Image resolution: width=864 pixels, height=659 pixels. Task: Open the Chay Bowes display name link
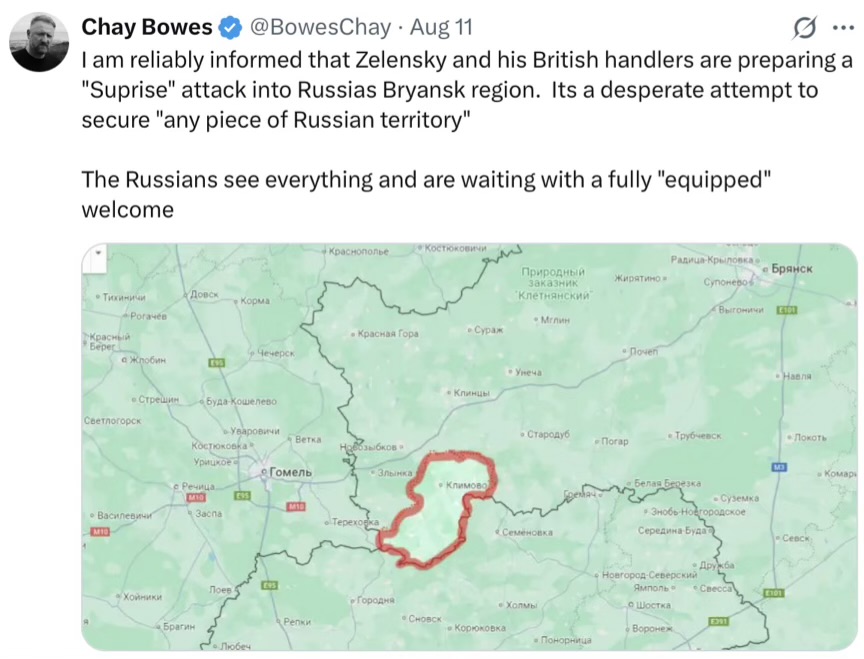pyautogui.click(x=147, y=27)
